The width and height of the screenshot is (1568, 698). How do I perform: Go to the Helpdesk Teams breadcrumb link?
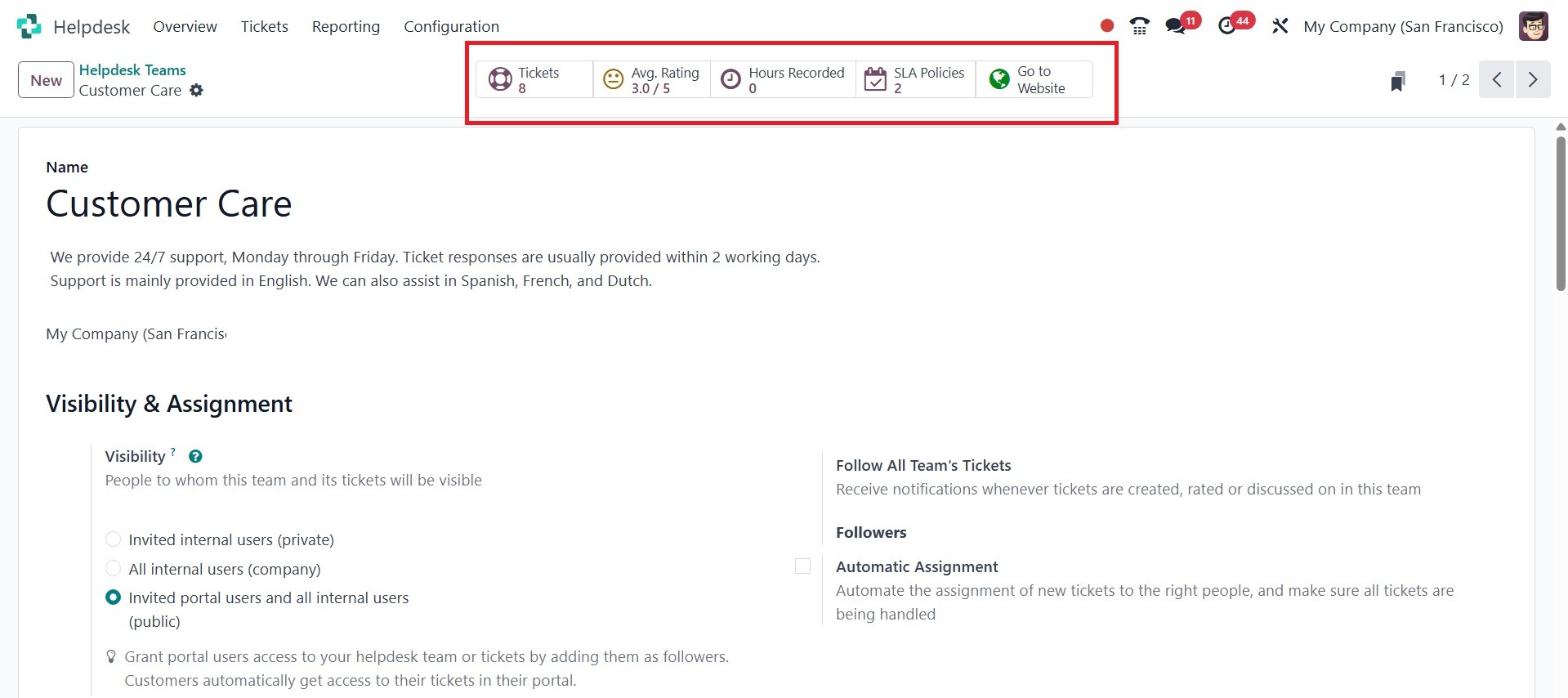pos(132,69)
